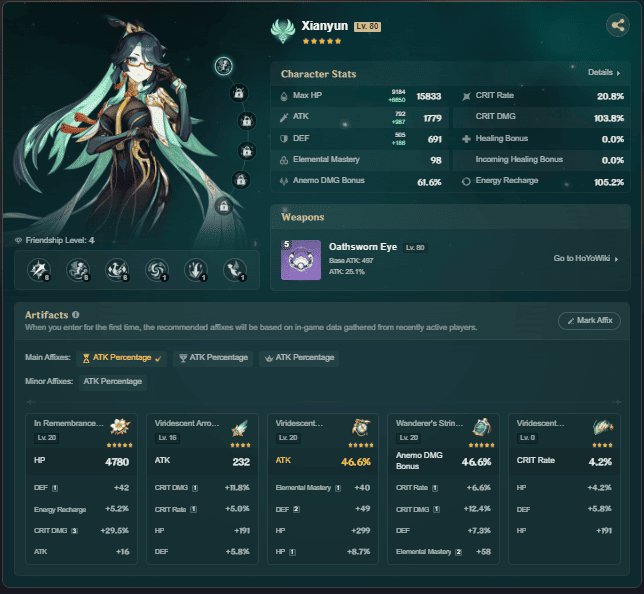Toggle the Minor Affixes ATK Percentage tag
644x594 pixels.
pos(113,382)
